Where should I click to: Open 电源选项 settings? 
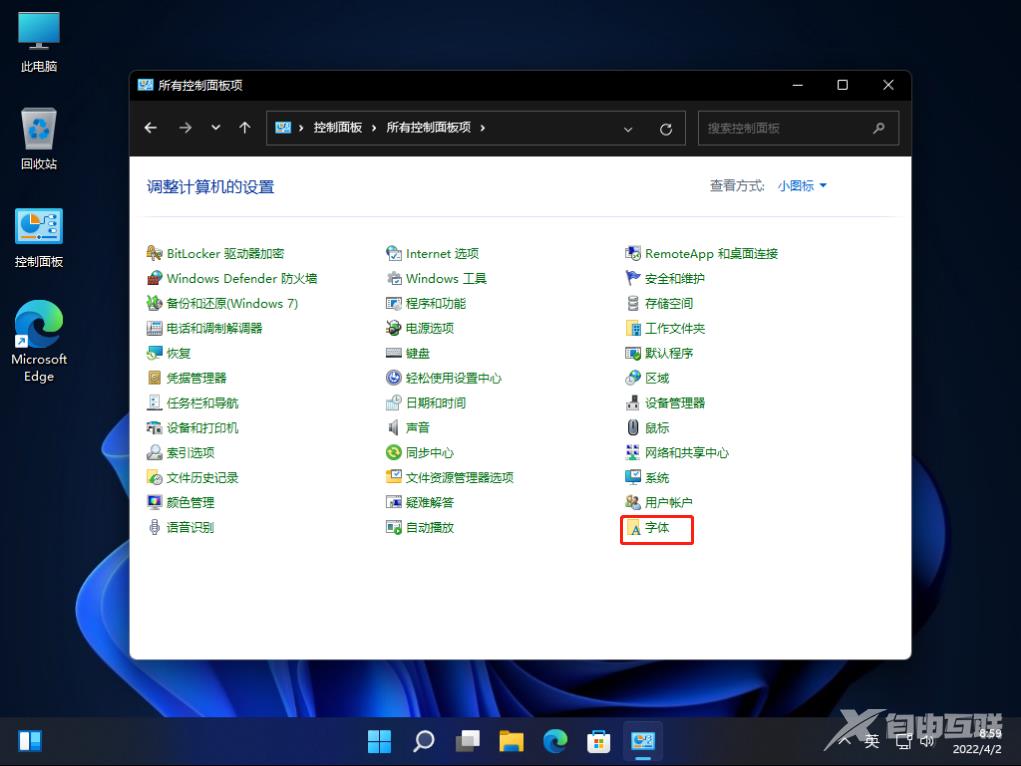[430, 327]
